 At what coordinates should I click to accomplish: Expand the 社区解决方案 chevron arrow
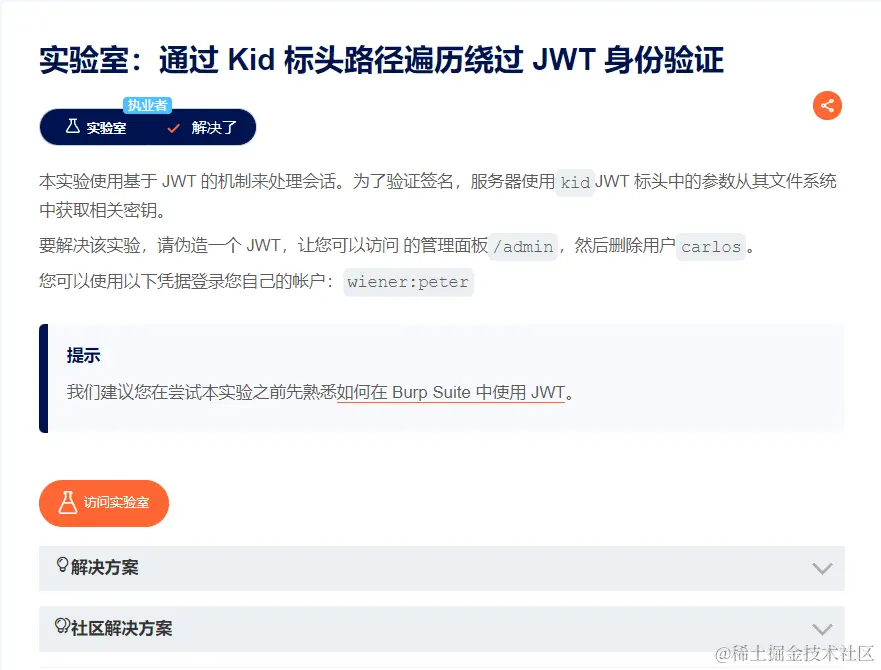pos(822,628)
